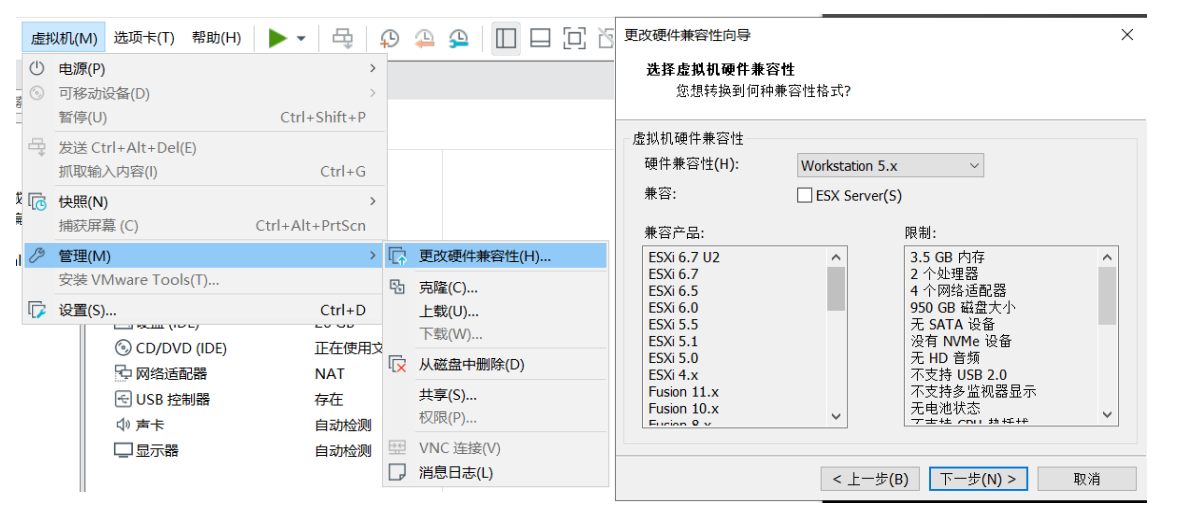Choose 上载(U)... from submenu

pyautogui.click(x=495, y=311)
